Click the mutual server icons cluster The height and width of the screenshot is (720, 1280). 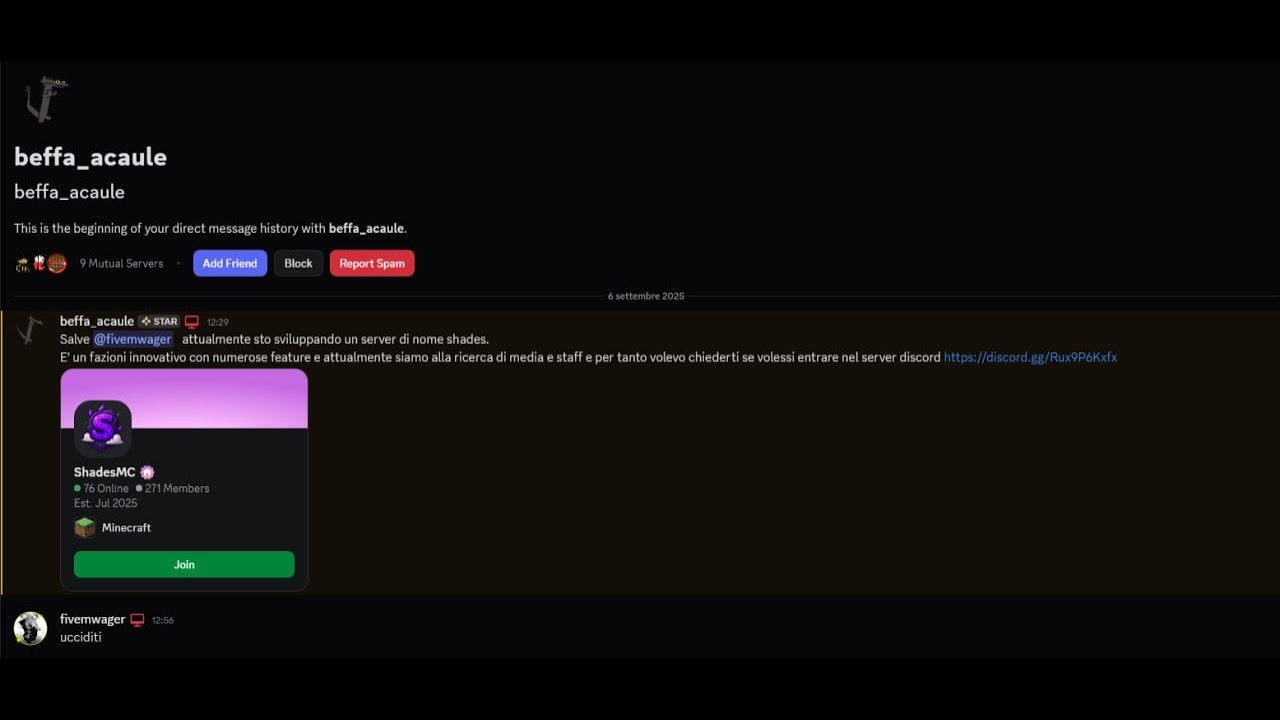[41, 263]
